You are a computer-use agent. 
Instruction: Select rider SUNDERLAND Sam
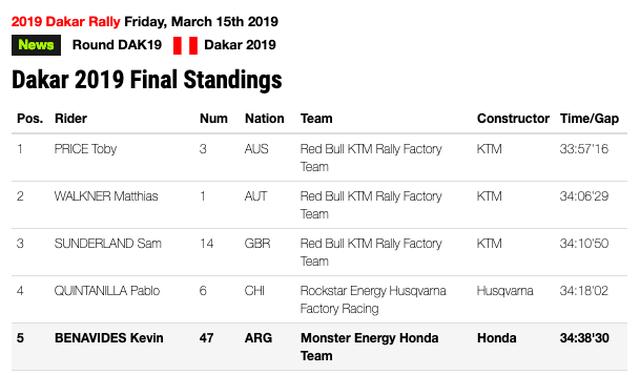tap(108, 244)
